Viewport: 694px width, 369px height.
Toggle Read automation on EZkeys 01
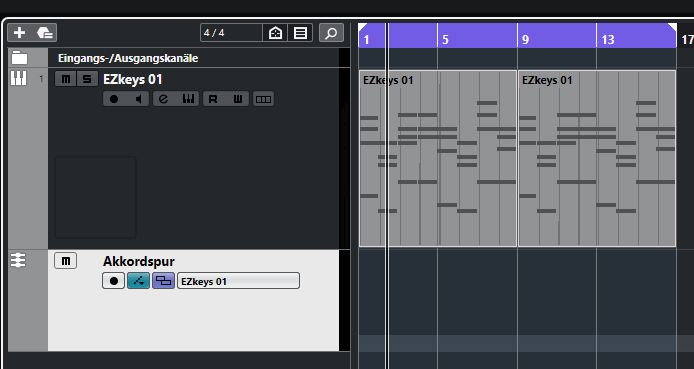[213, 99]
